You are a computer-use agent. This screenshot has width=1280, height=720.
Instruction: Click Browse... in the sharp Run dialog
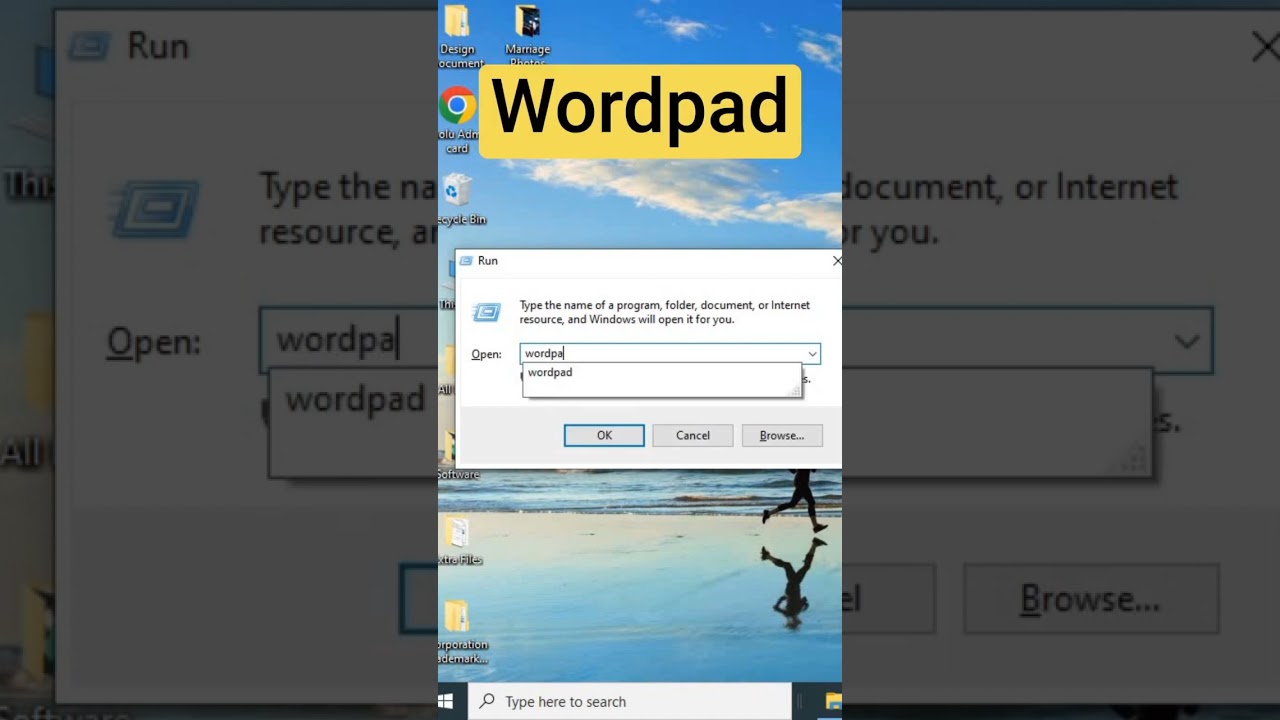[782, 435]
